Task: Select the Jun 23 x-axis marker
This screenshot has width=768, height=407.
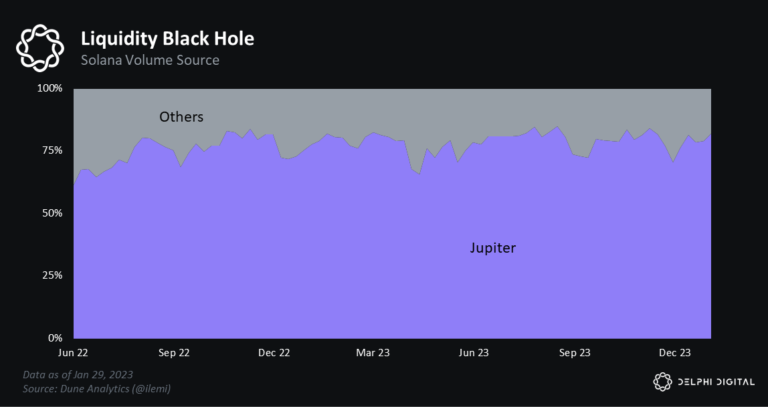Action: point(473,353)
